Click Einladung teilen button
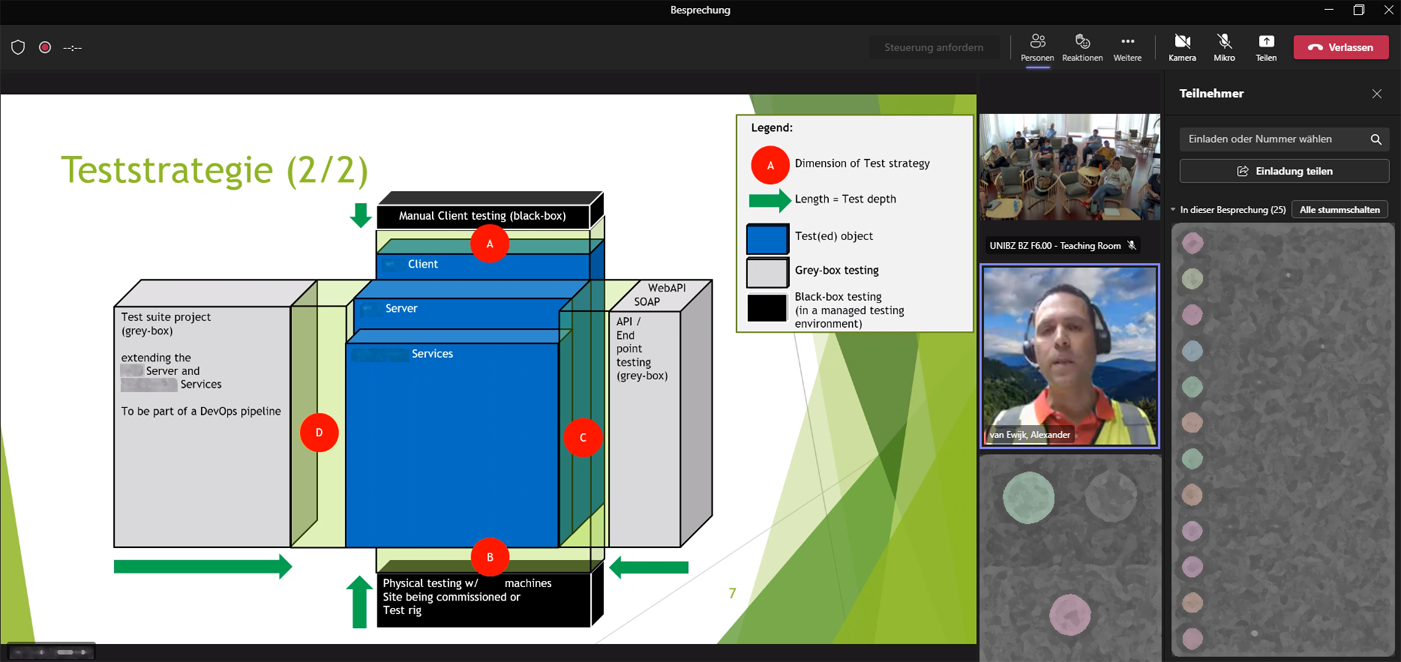Screen dimensions: 1401x662 1284,171
